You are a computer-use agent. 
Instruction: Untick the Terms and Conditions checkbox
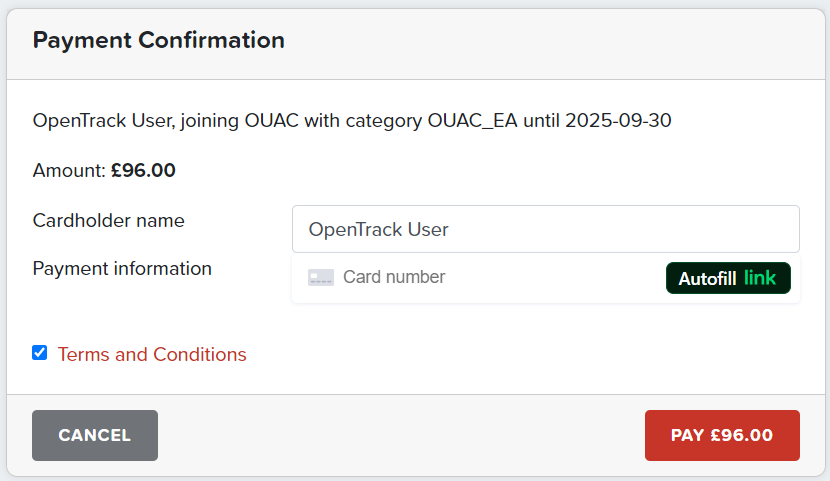[40, 353]
